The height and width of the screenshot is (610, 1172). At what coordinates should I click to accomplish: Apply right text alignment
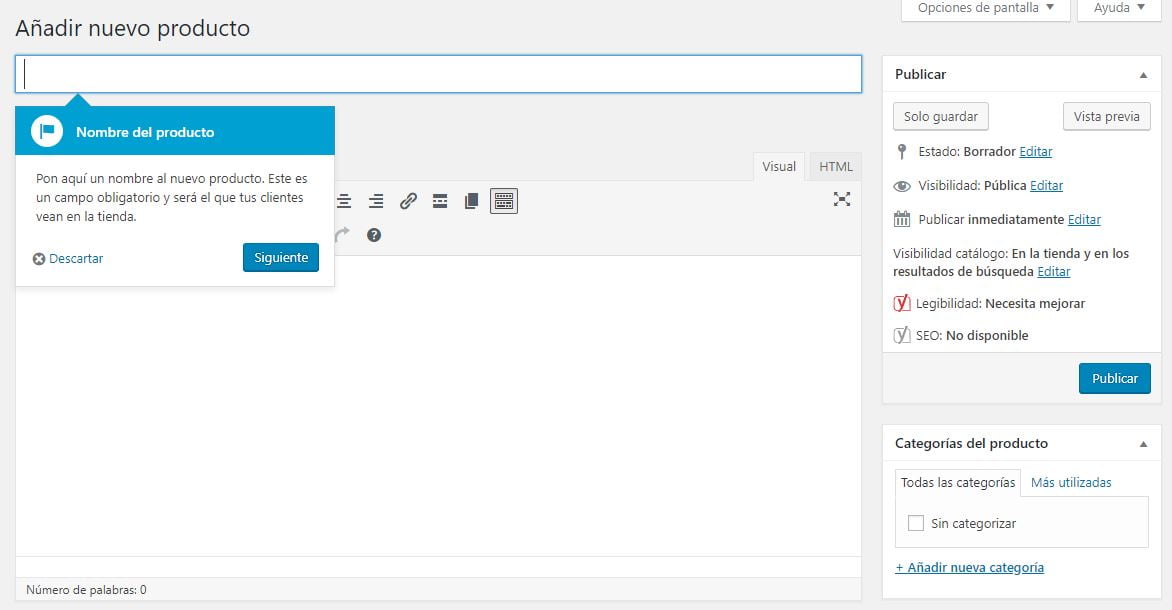375,200
